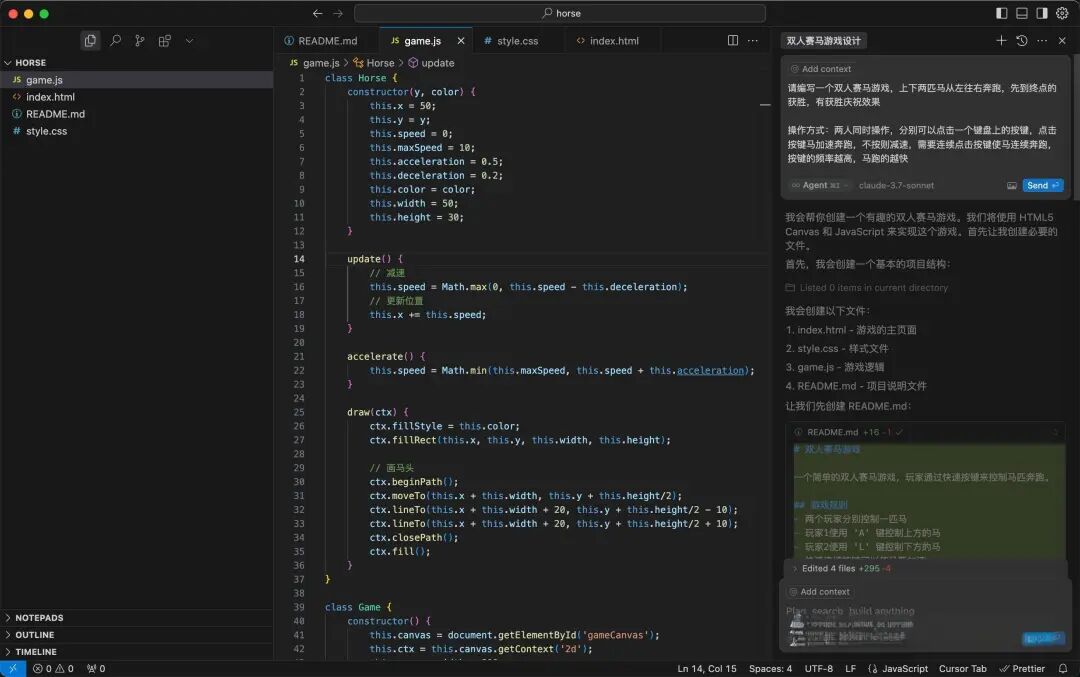
Task: Click Listed 0 items in current directory
Action: (x=866, y=288)
